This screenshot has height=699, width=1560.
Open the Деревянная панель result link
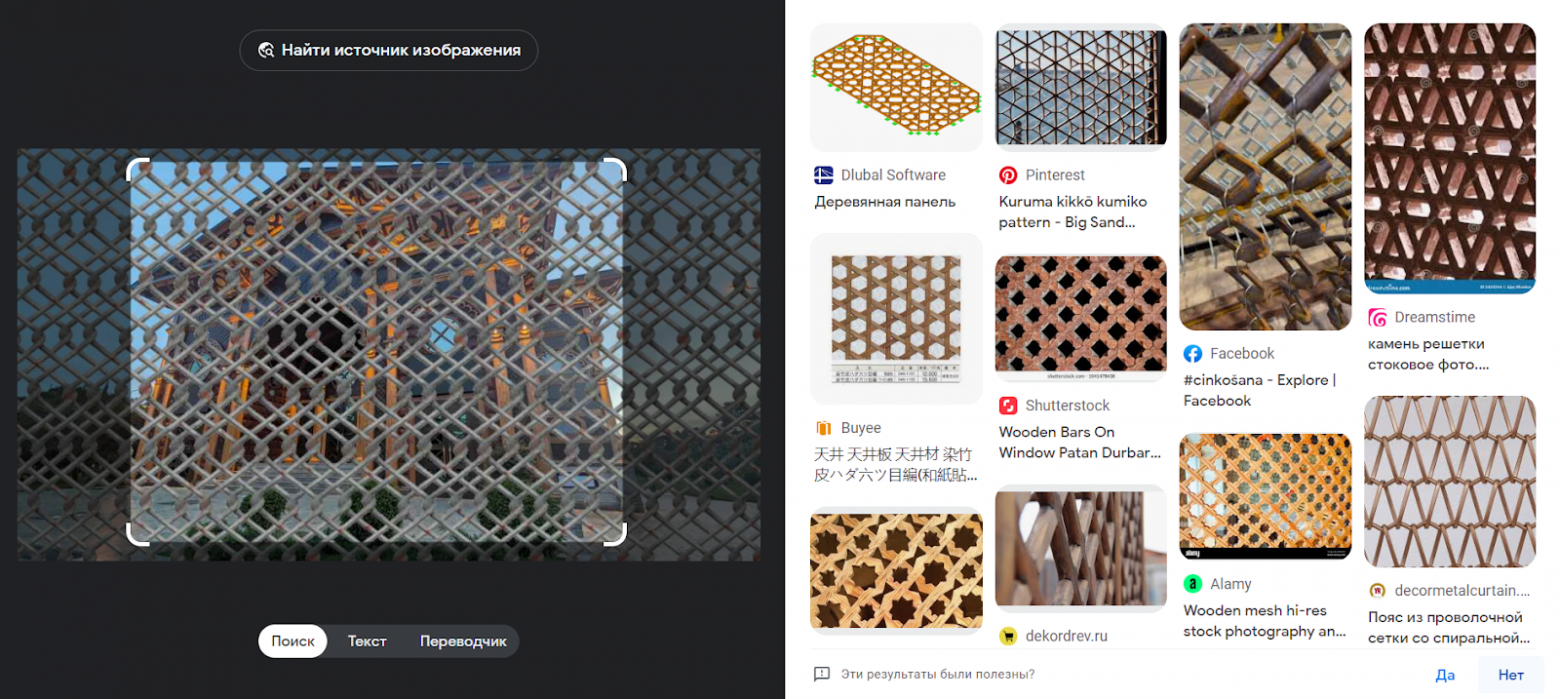pyautogui.click(x=885, y=202)
